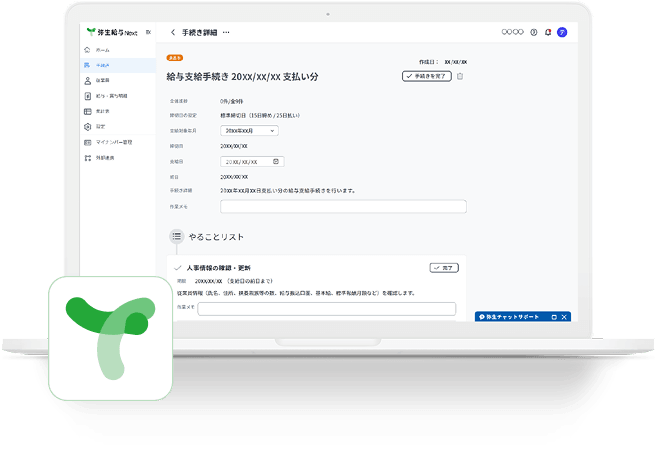Click the 弥生給与 Next logo

click(112, 32)
